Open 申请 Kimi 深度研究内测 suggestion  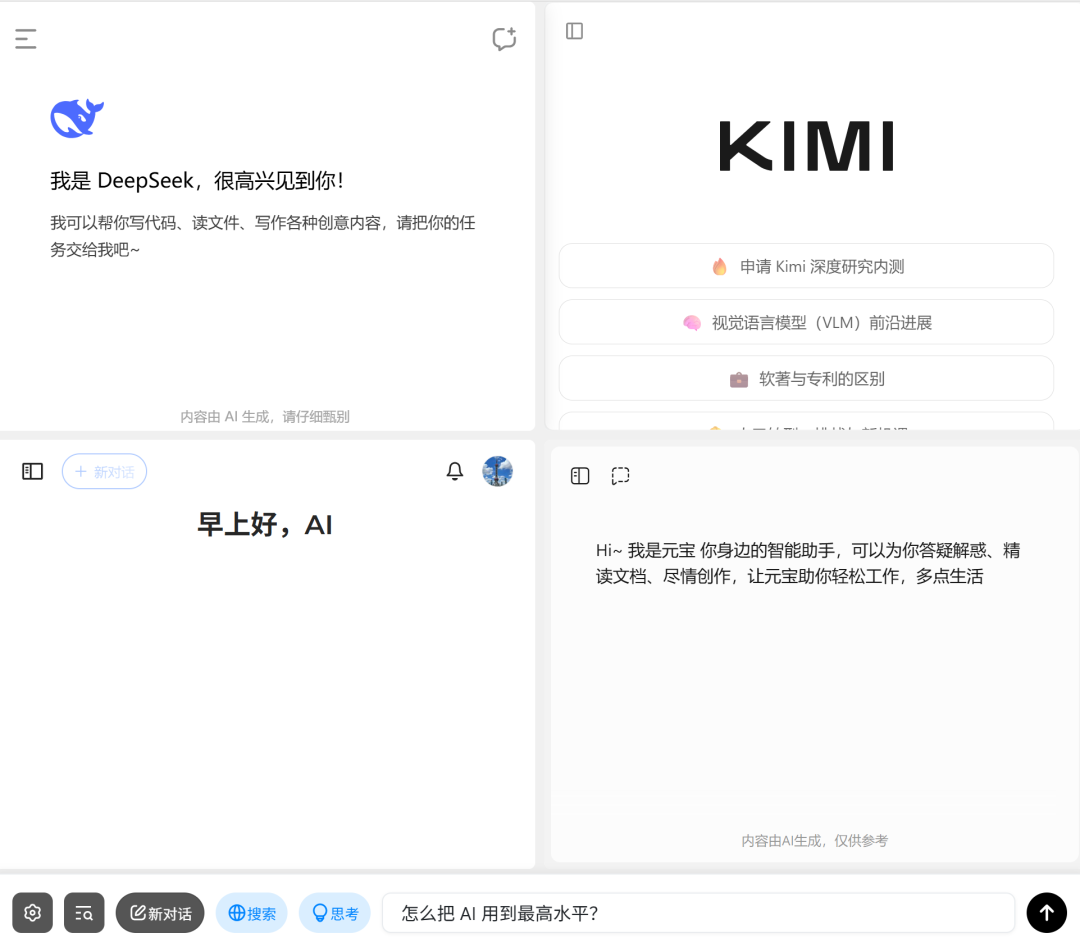(806, 266)
